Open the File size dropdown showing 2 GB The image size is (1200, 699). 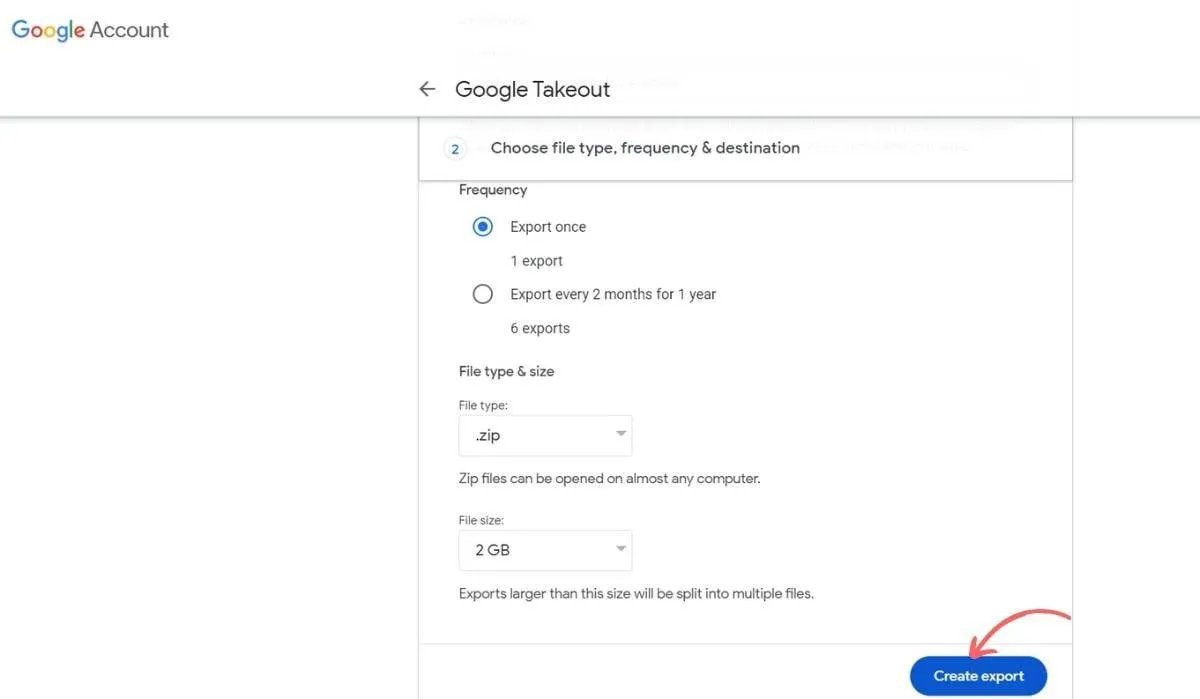pos(545,550)
